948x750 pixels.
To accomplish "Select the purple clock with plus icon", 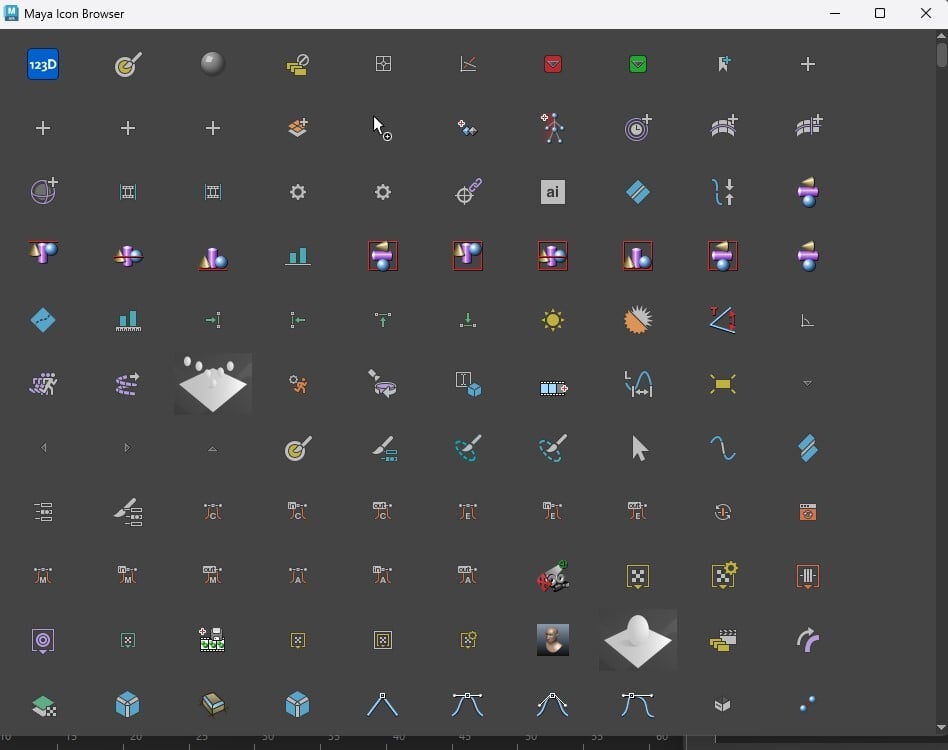I will tap(638, 128).
